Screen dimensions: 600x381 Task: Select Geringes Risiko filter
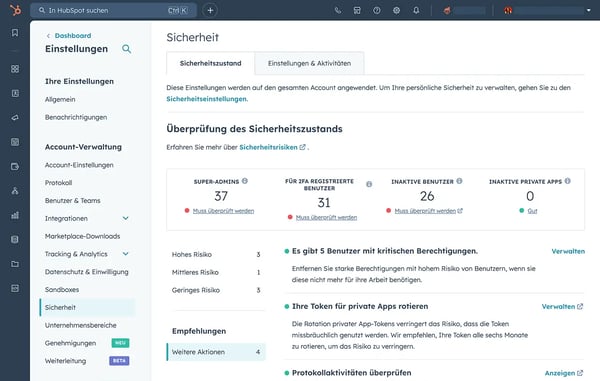216,290
